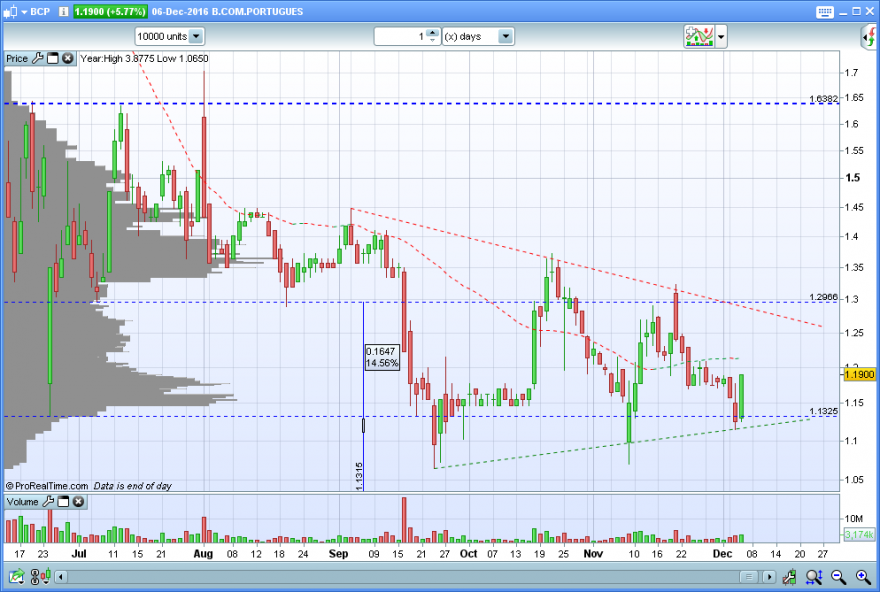Click the green 1.1900 (+5.77%) price badge
Image resolution: width=880 pixels, height=592 pixels.
110,11
